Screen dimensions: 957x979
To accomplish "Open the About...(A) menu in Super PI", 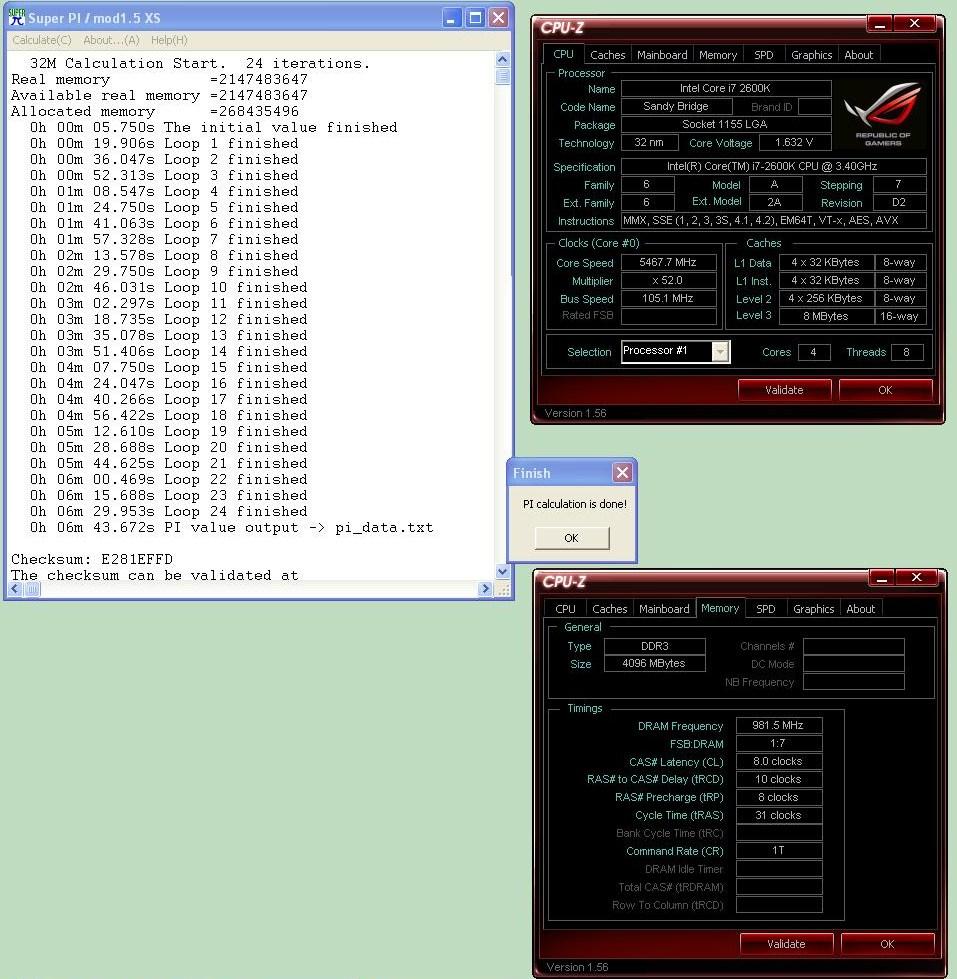I will pos(111,40).
